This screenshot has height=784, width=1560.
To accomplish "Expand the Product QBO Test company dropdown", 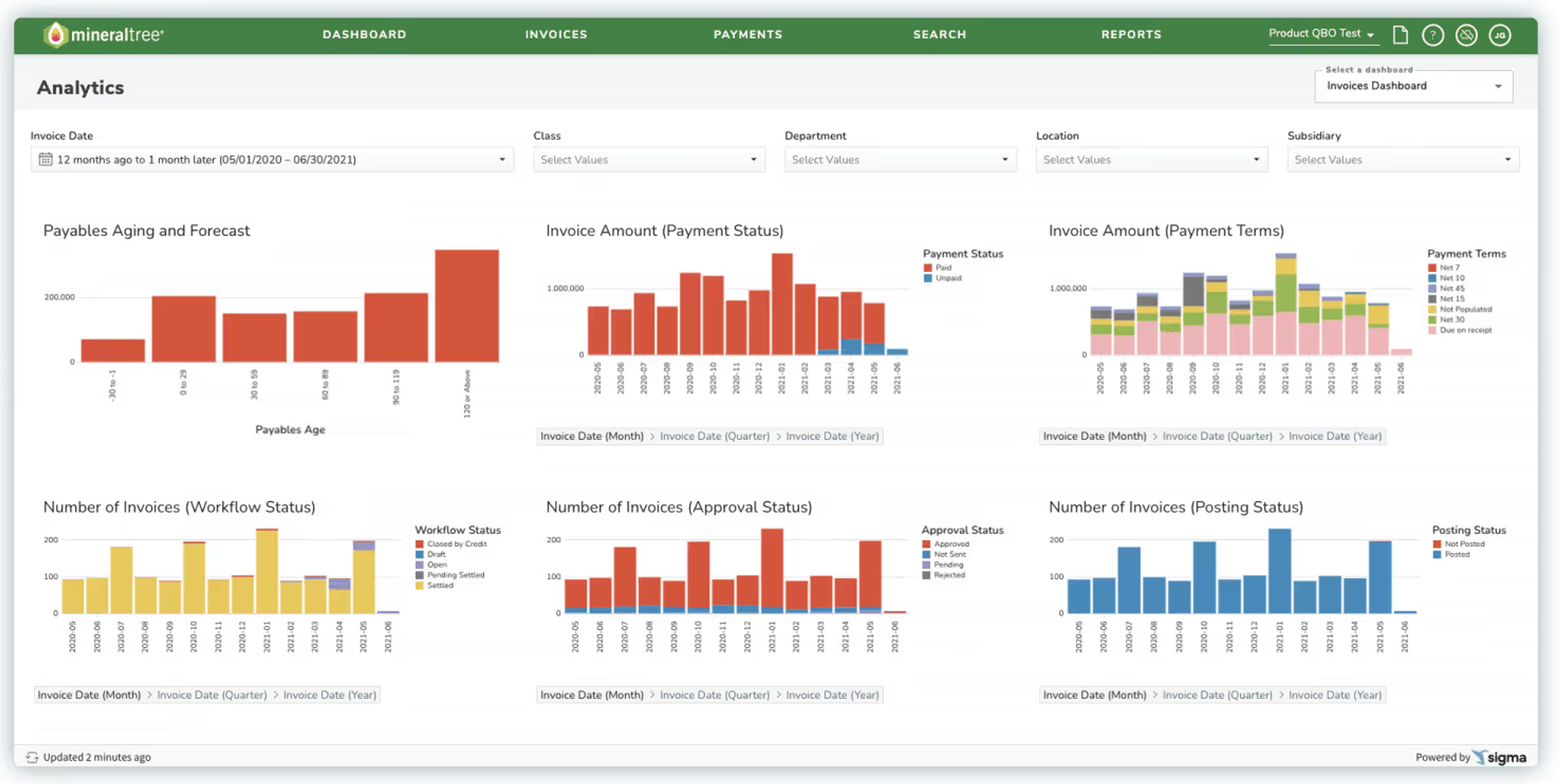I will pyautogui.click(x=1323, y=34).
